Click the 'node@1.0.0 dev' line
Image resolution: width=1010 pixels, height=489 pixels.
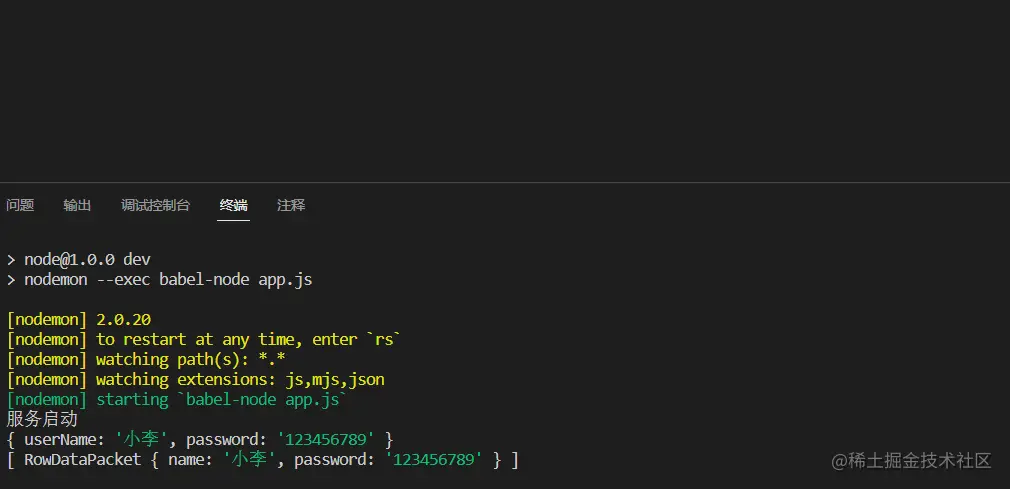(x=79, y=260)
